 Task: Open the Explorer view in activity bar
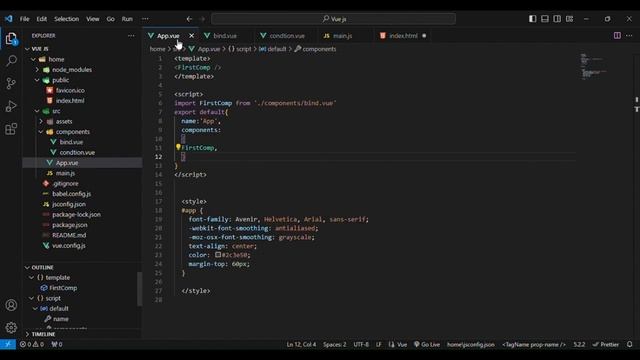(x=11, y=38)
